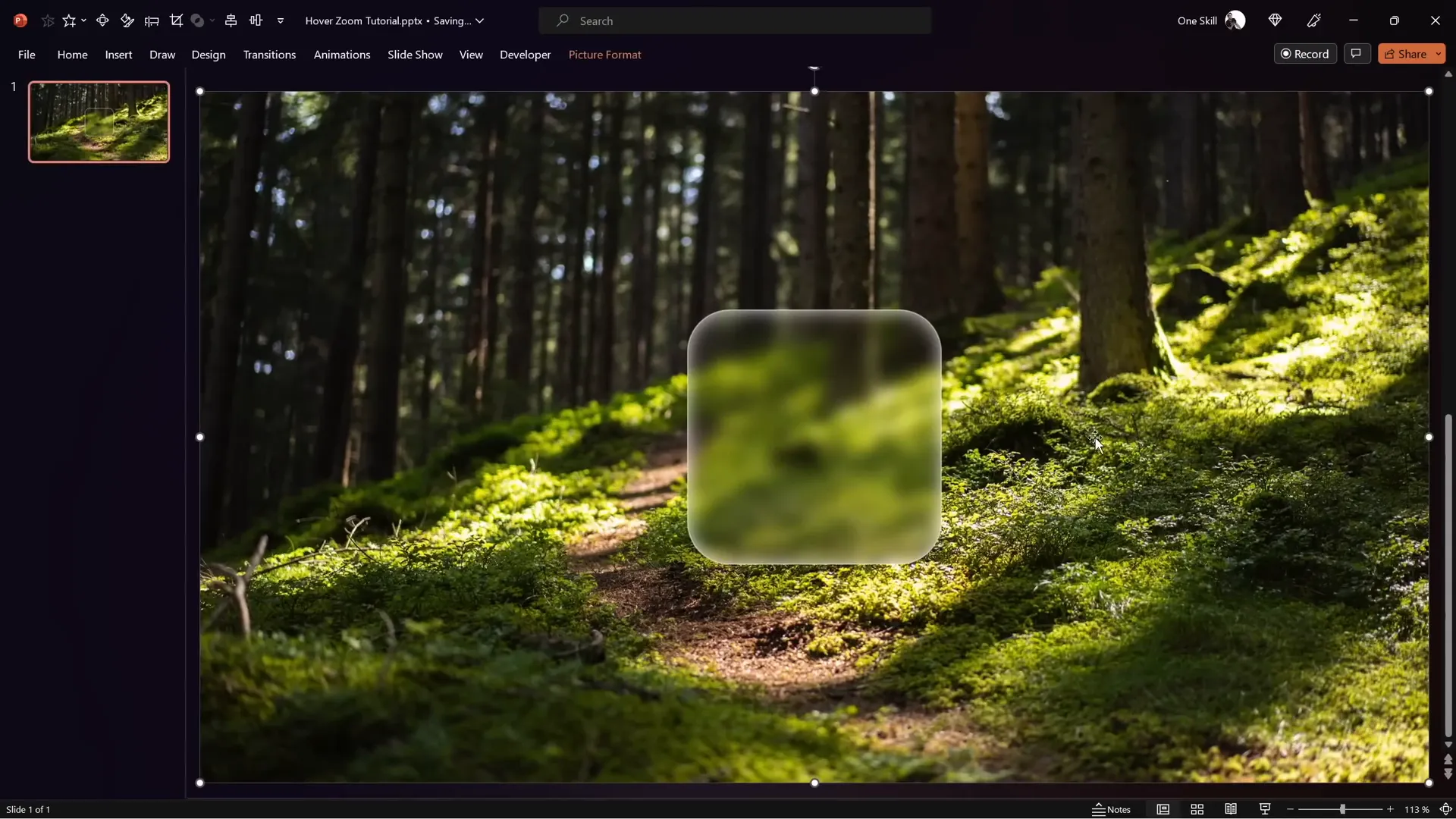Expand the Customize Quick Access Toolbar chevron
This screenshot has height=819, width=1456.
pos(281,21)
